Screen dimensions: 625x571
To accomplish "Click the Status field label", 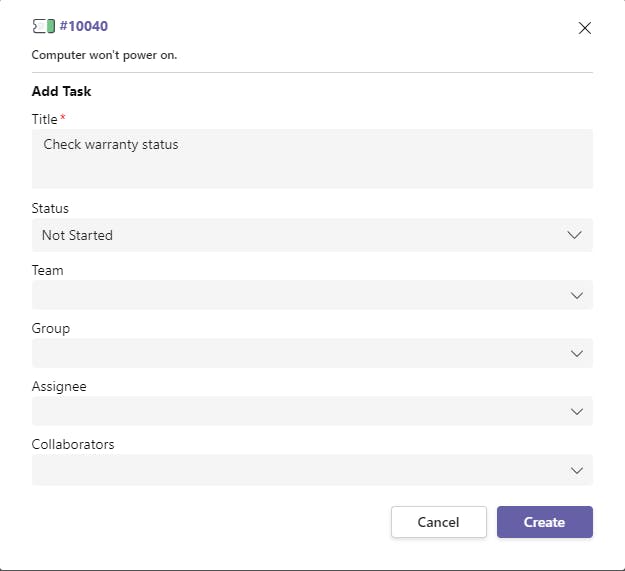I will click(50, 209).
